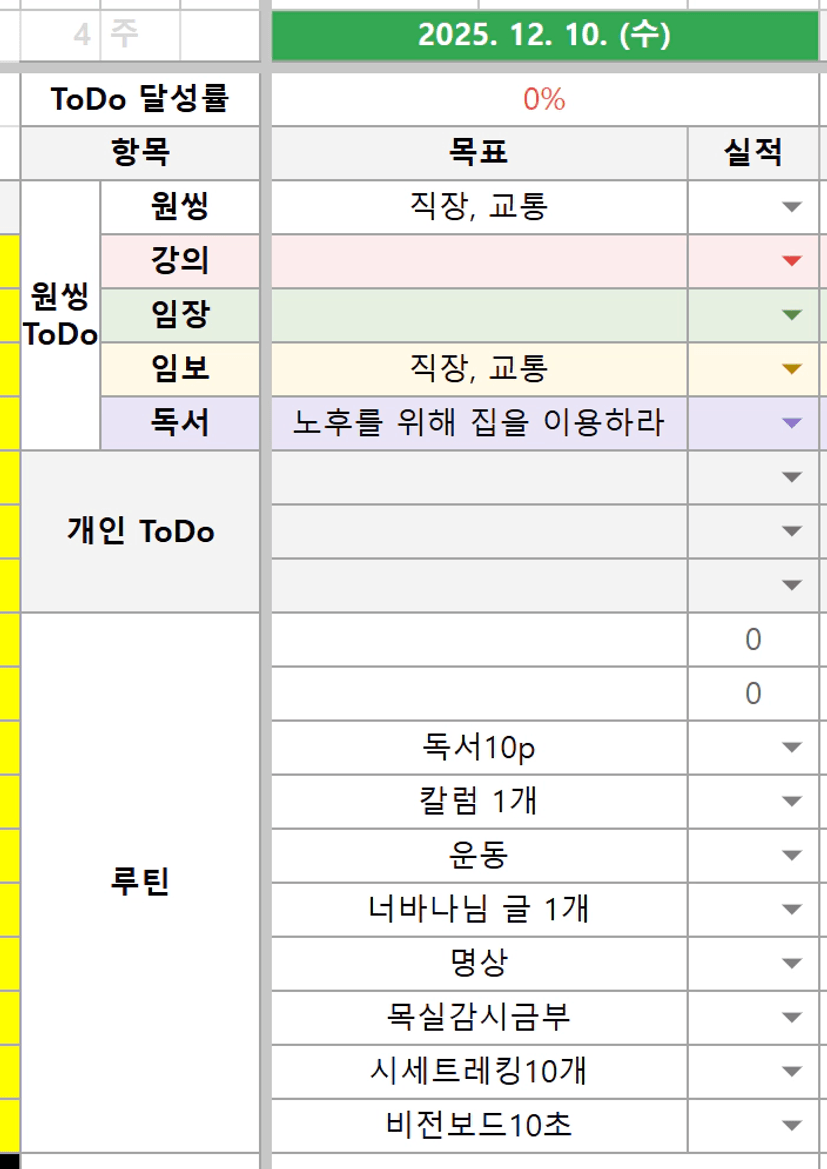Viewport: 827px width, 1169px height.
Task: Click the empty 강의 목표 cell
Action: [x=478, y=262]
